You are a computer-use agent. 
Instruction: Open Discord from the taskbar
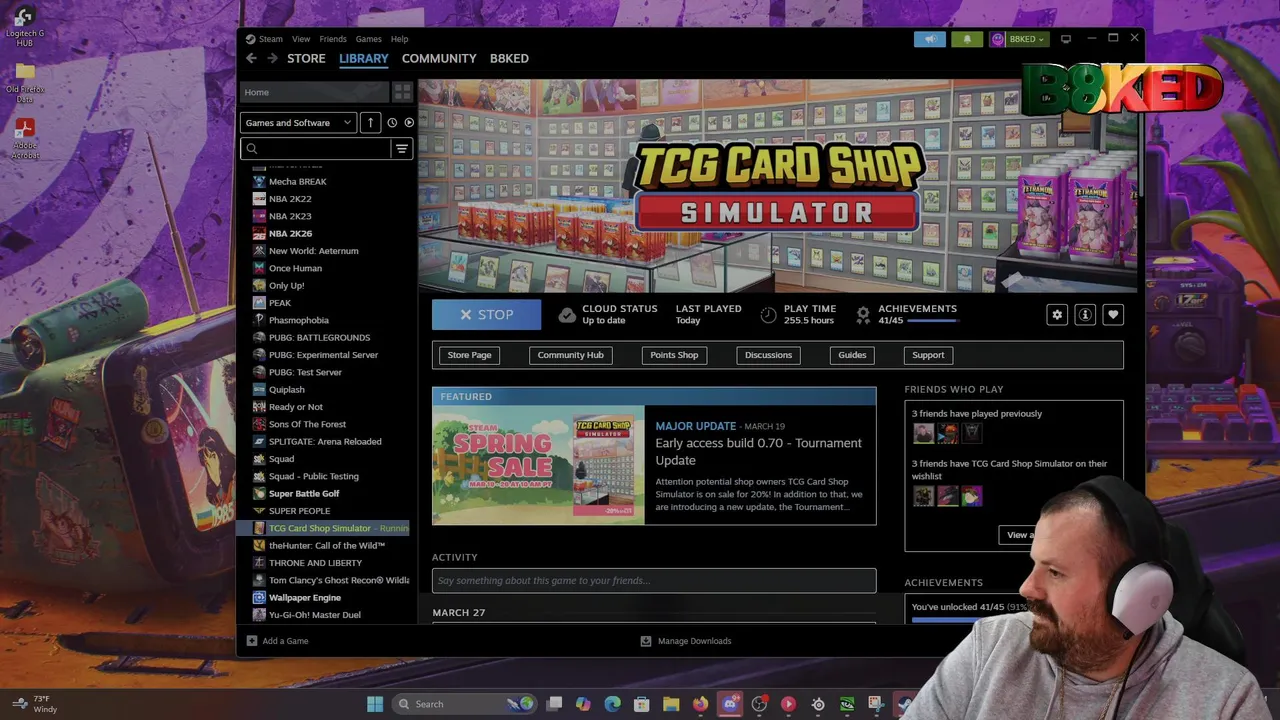tap(730, 704)
